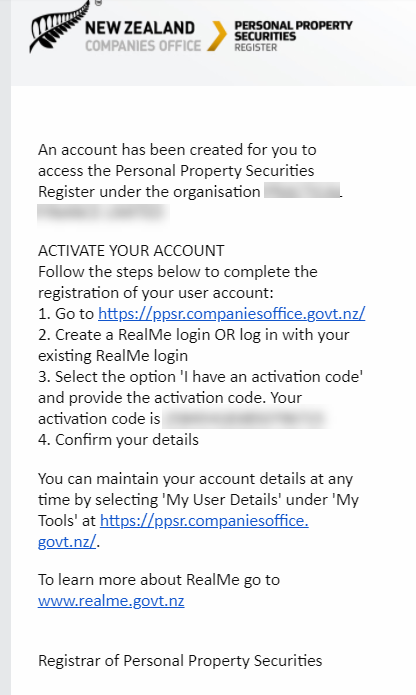Click the gray COMPANIES OFFICE logo text
416x695 pixels.
click(x=143, y=46)
